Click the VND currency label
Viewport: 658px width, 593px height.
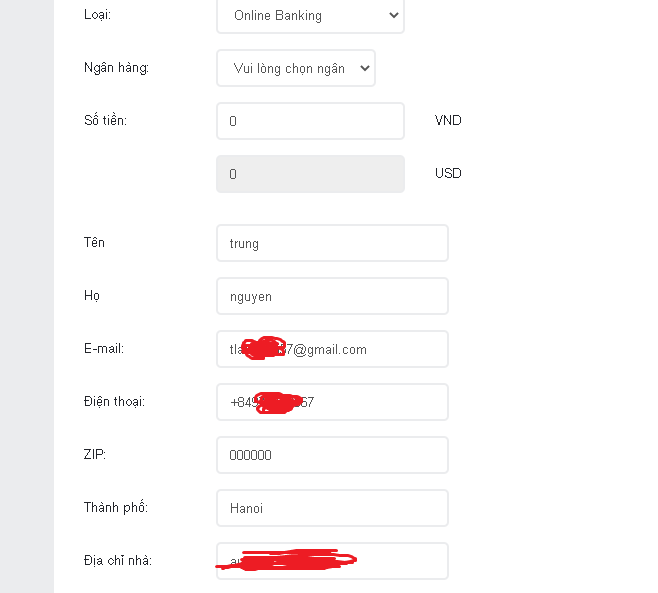point(448,120)
